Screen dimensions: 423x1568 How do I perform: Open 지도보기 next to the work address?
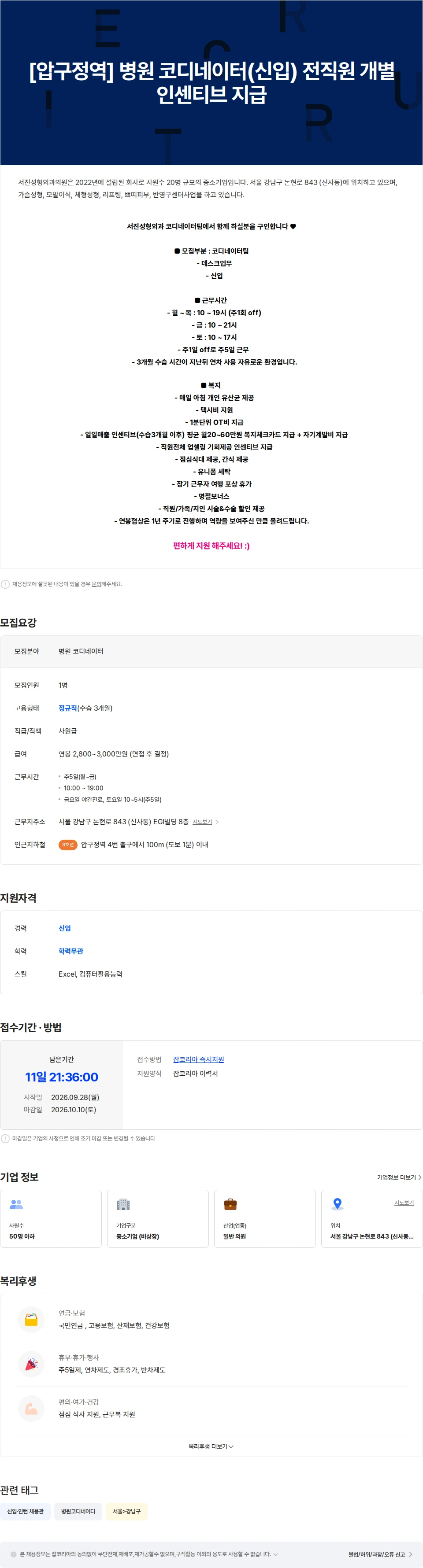[x=202, y=822]
